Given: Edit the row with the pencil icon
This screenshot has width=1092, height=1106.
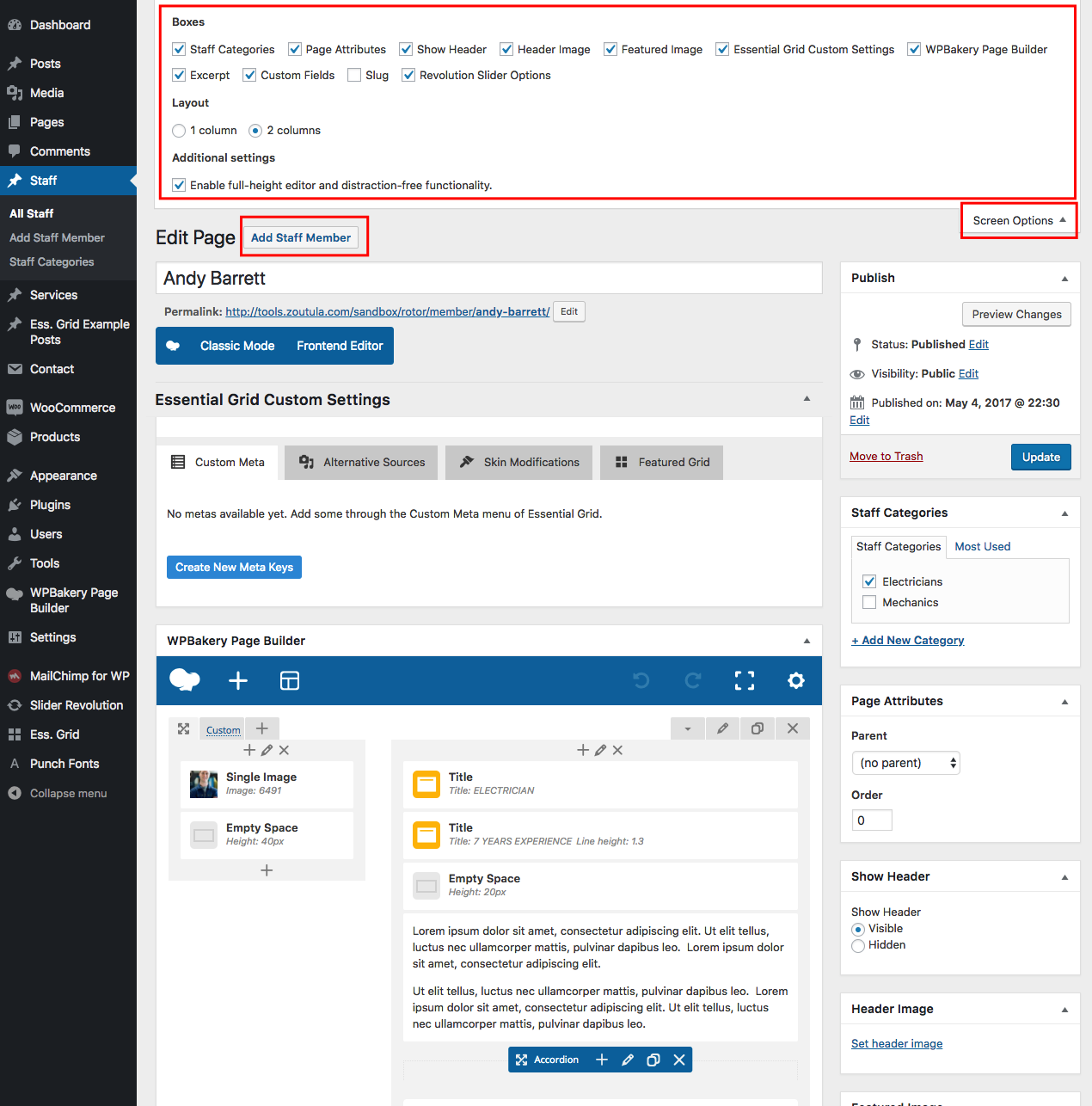Looking at the screenshot, I should pyautogui.click(x=722, y=728).
